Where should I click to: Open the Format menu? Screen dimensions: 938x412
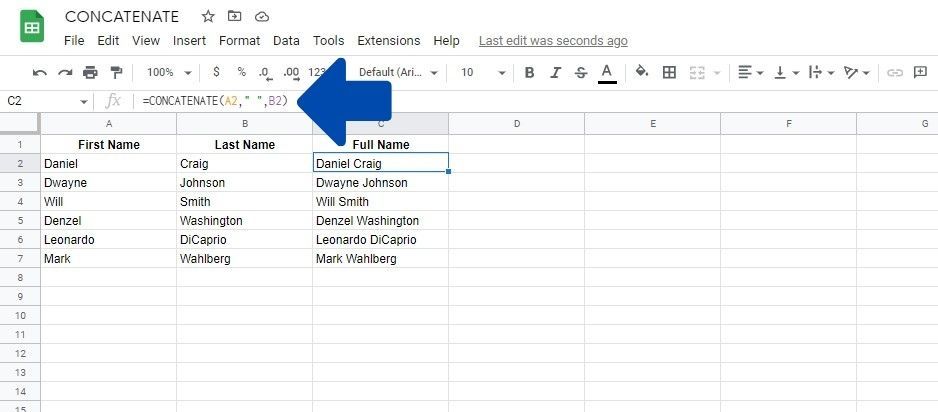click(239, 41)
